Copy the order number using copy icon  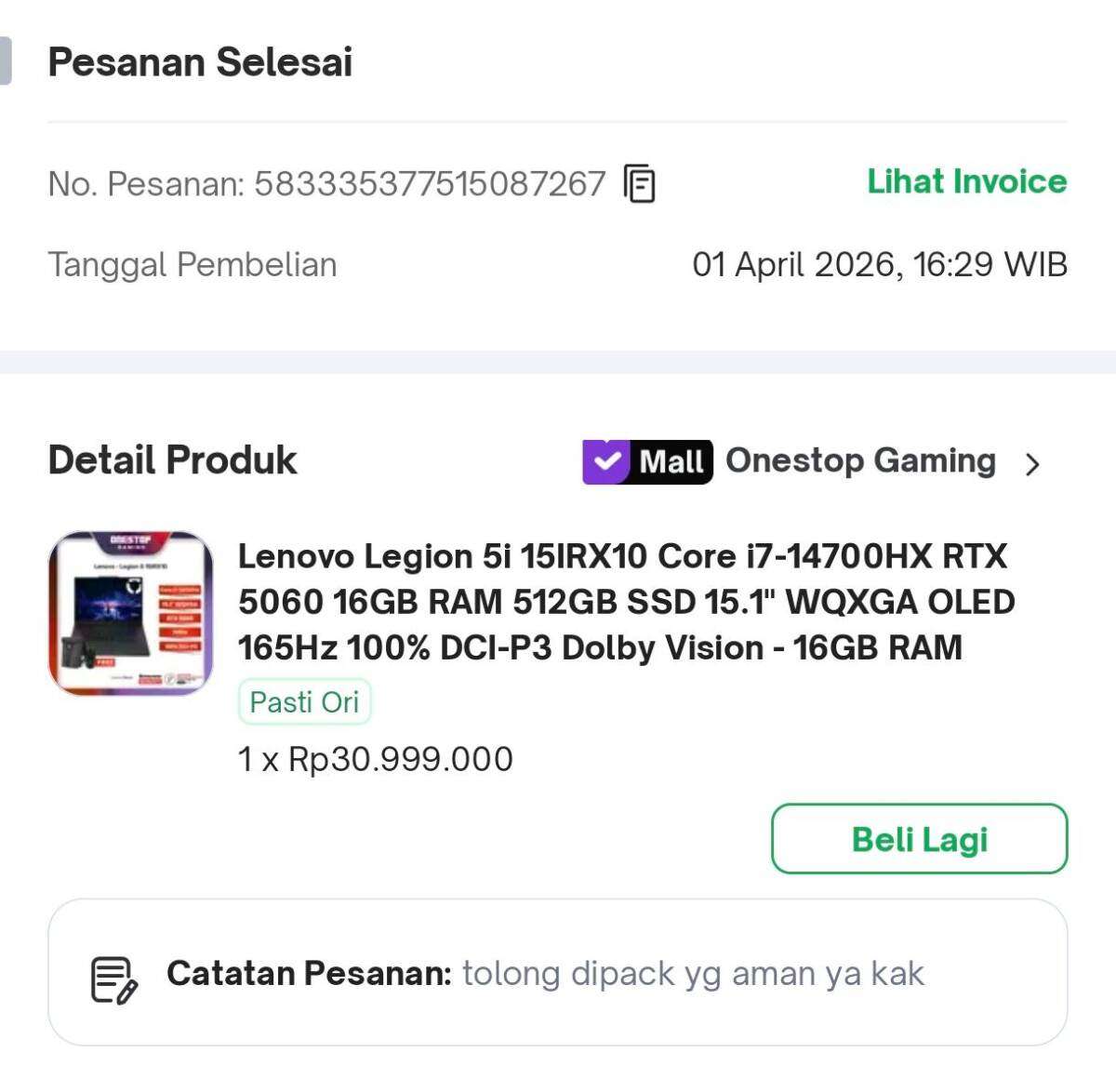click(640, 183)
